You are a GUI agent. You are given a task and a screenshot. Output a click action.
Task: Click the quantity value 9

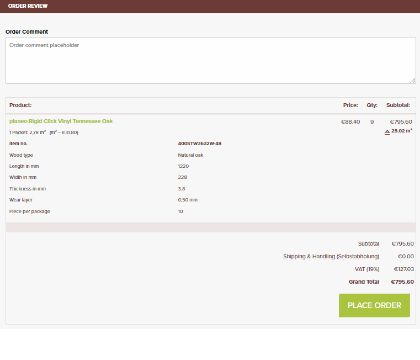coord(372,122)
